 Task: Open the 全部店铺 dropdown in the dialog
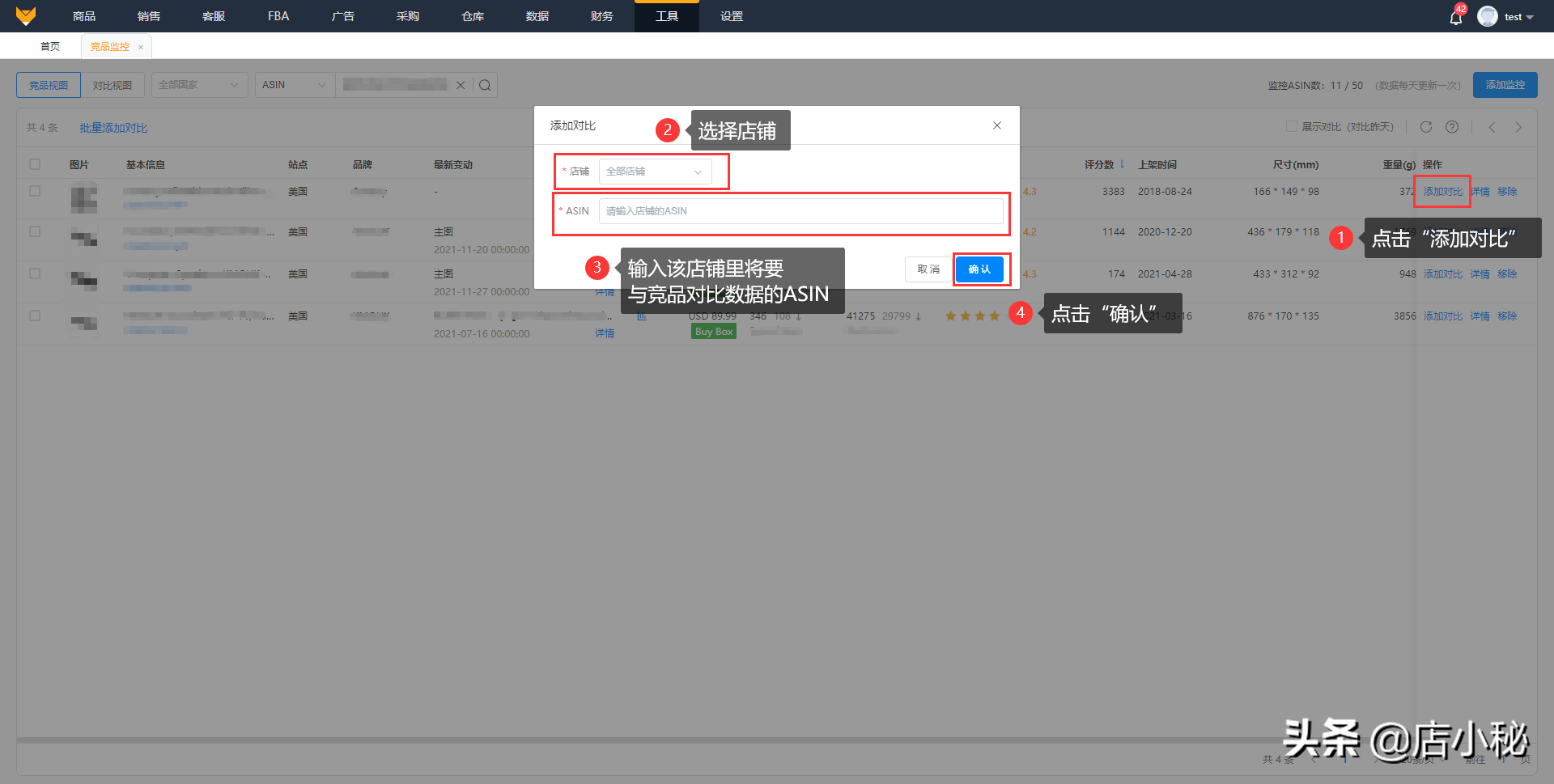(x=654, y=171)
